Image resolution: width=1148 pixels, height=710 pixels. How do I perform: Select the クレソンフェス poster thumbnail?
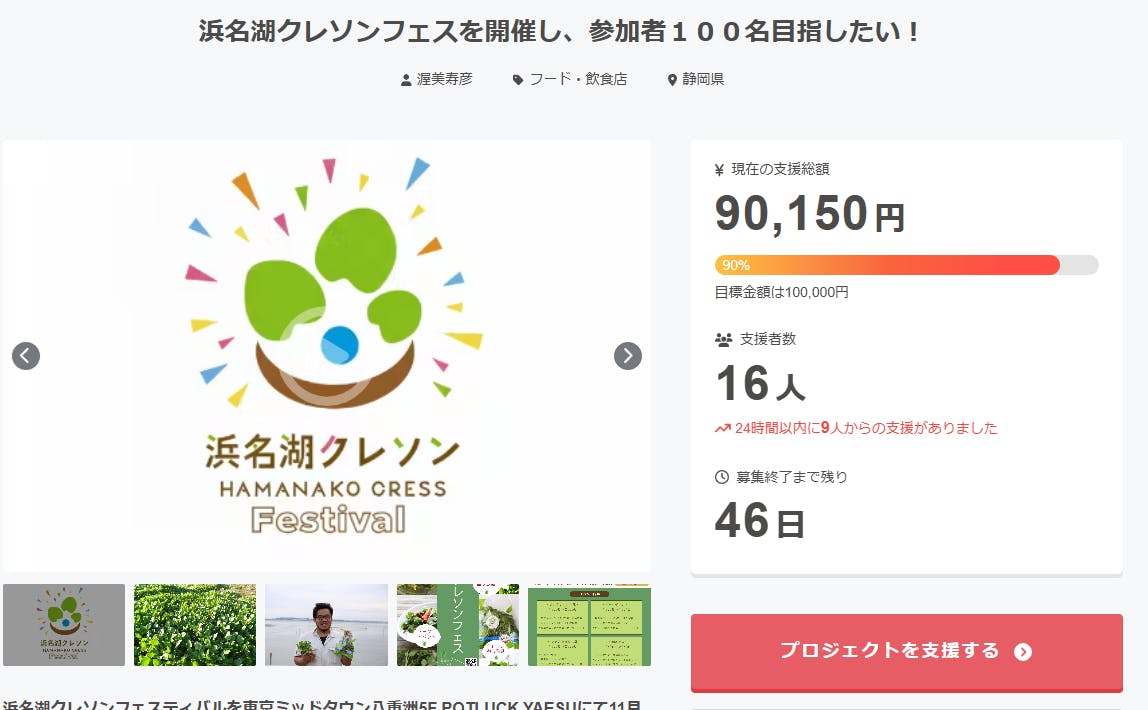point(458,625)
